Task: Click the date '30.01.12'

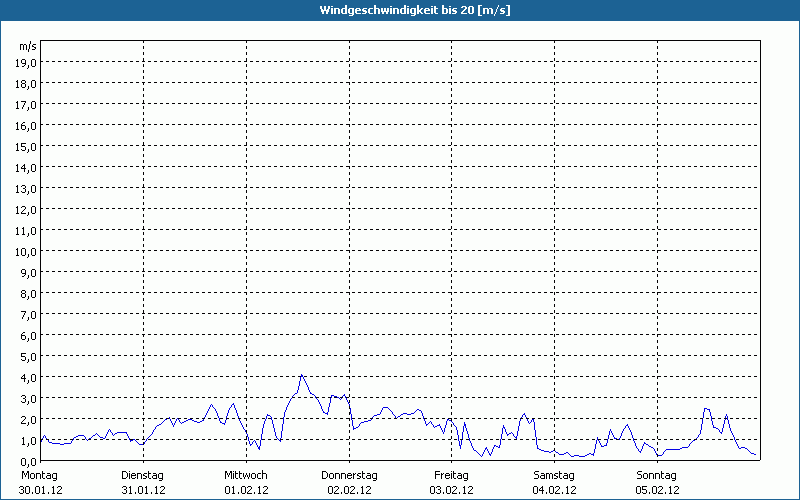Action: tap(40, 490)
